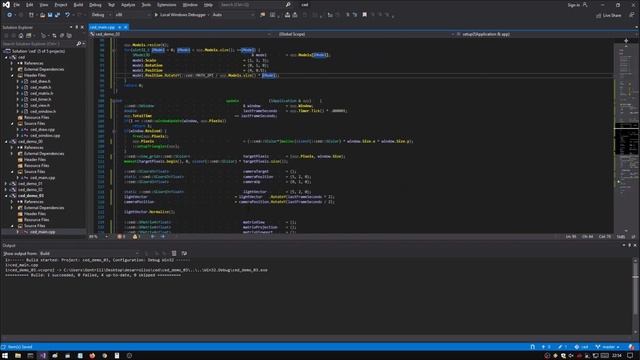Click the Visual Studio taskbar icon
The image size is (640, 360).
[42, 356]
